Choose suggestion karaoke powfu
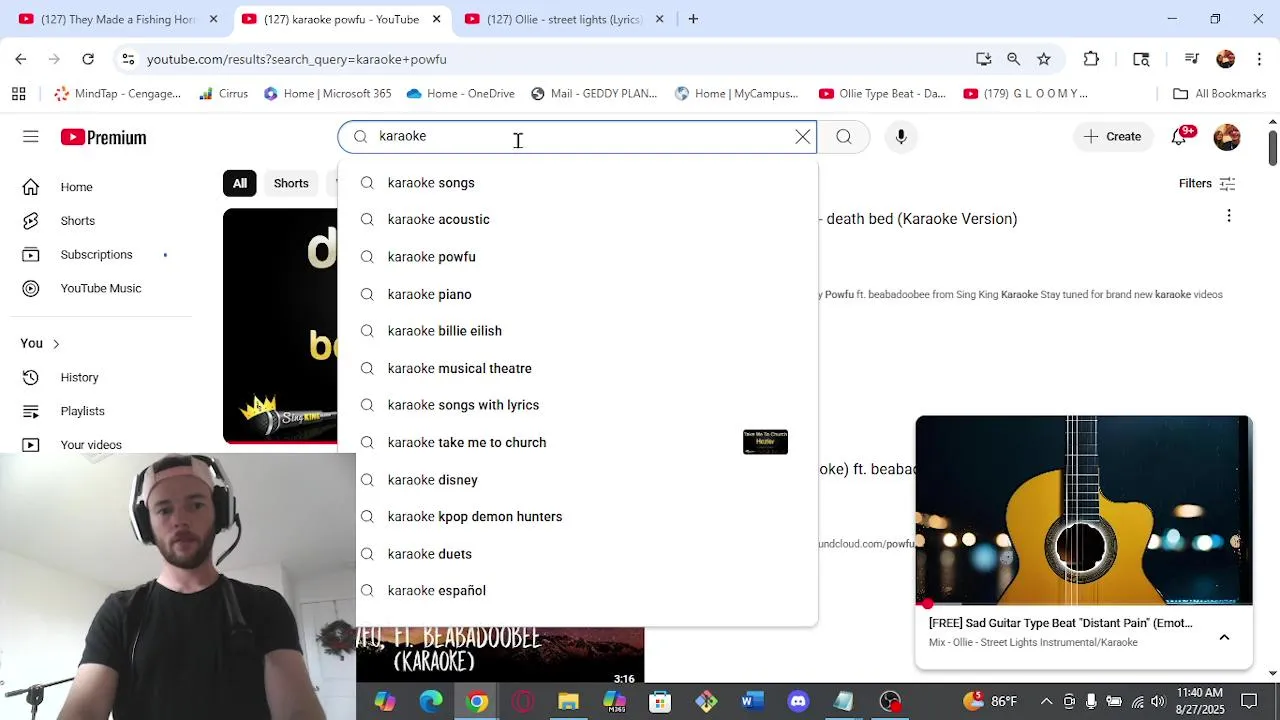Viewport: 1280px width, 720px height. coord(577,257)
